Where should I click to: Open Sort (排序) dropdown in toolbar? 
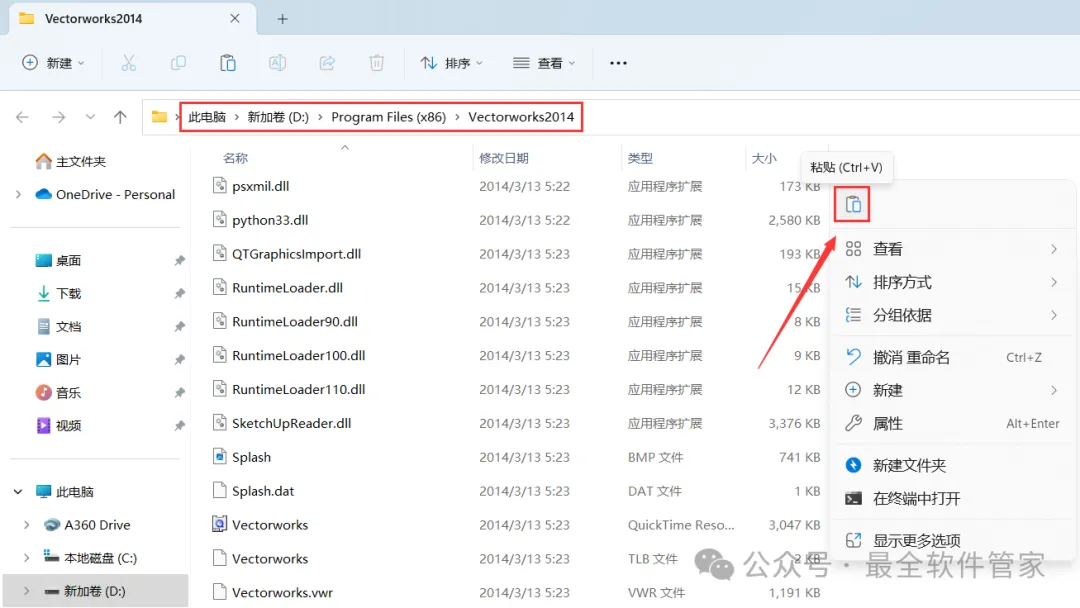coord(451,63)
